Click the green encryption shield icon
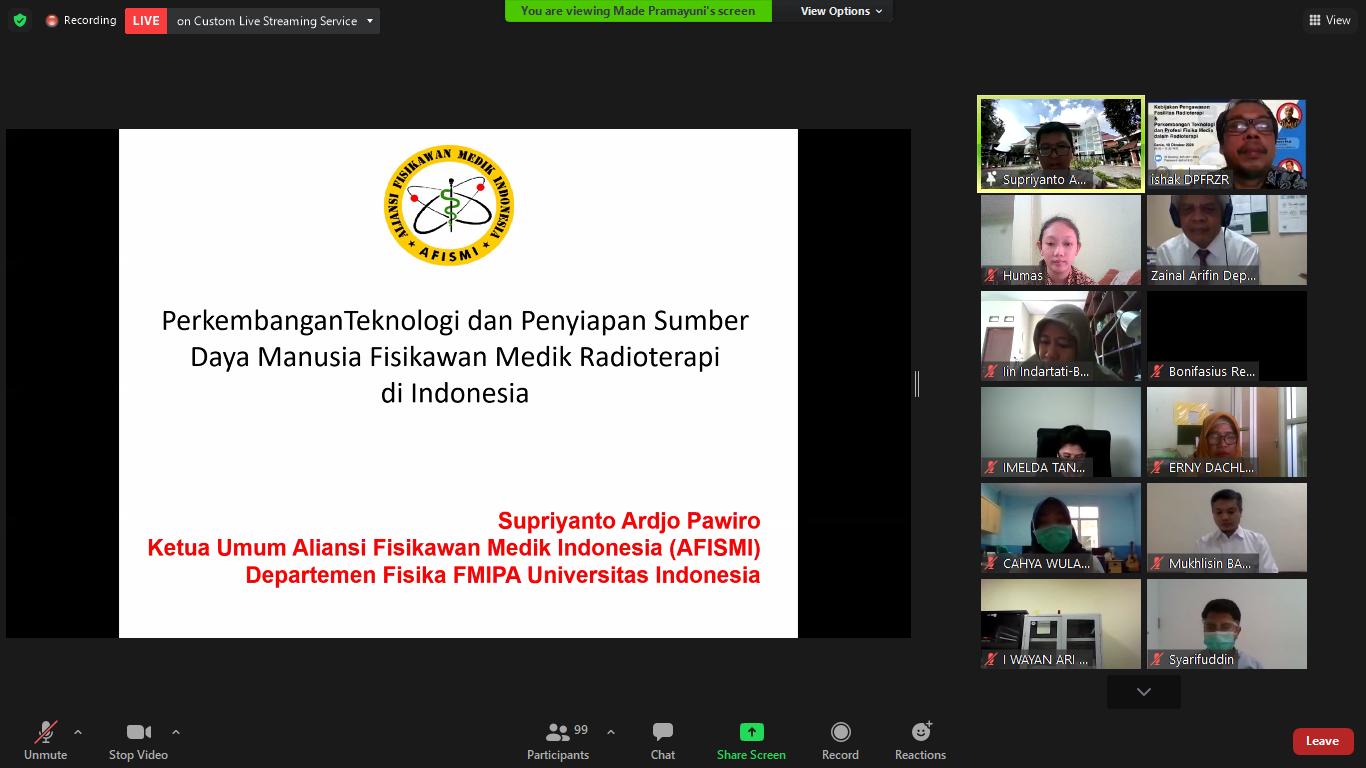1366x768 pixels. 20,20
